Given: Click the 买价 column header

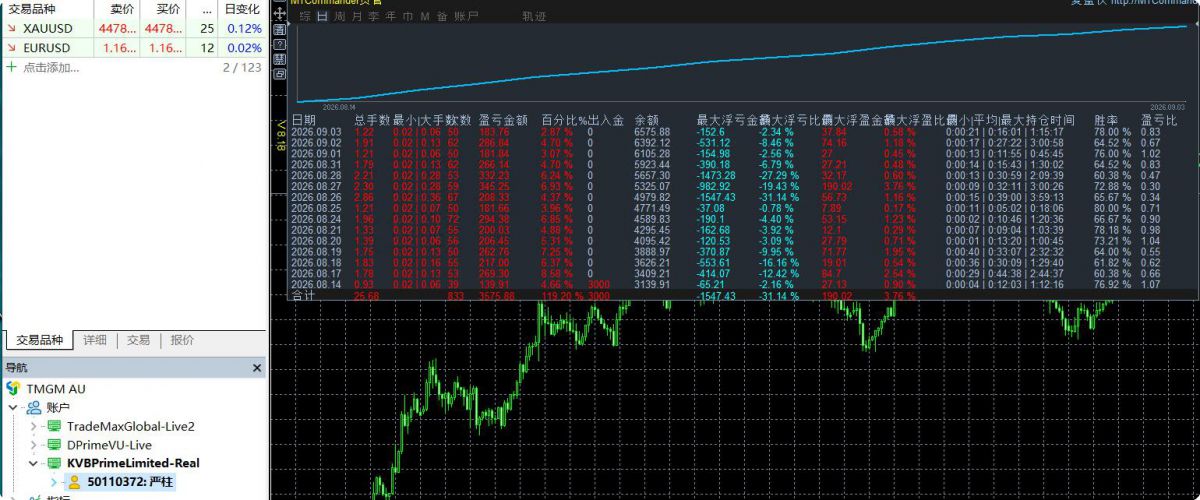Looking at the screenshot, I should pyautogui.click(x=168, y=9).
